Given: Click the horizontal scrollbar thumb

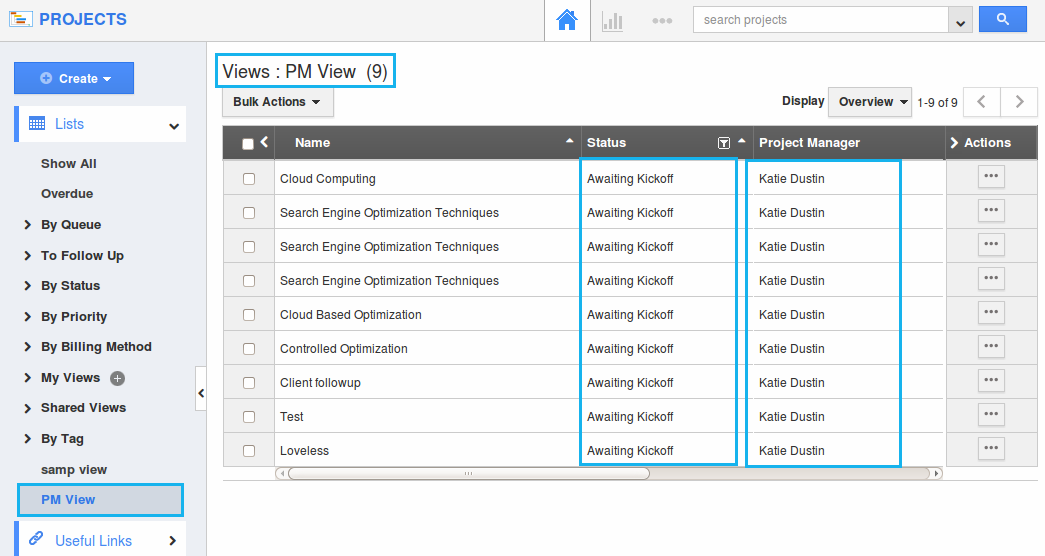Looking at the screenshot, I should click(x=469, y=473).
